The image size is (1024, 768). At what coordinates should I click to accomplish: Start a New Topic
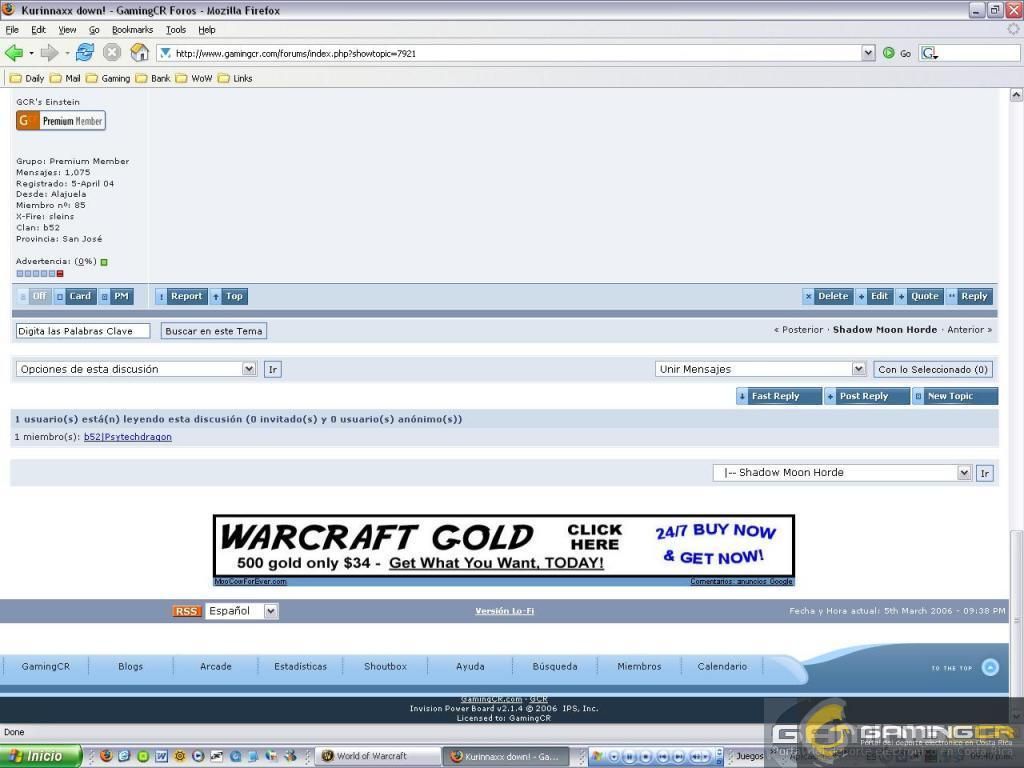click(x=955, y=396)
